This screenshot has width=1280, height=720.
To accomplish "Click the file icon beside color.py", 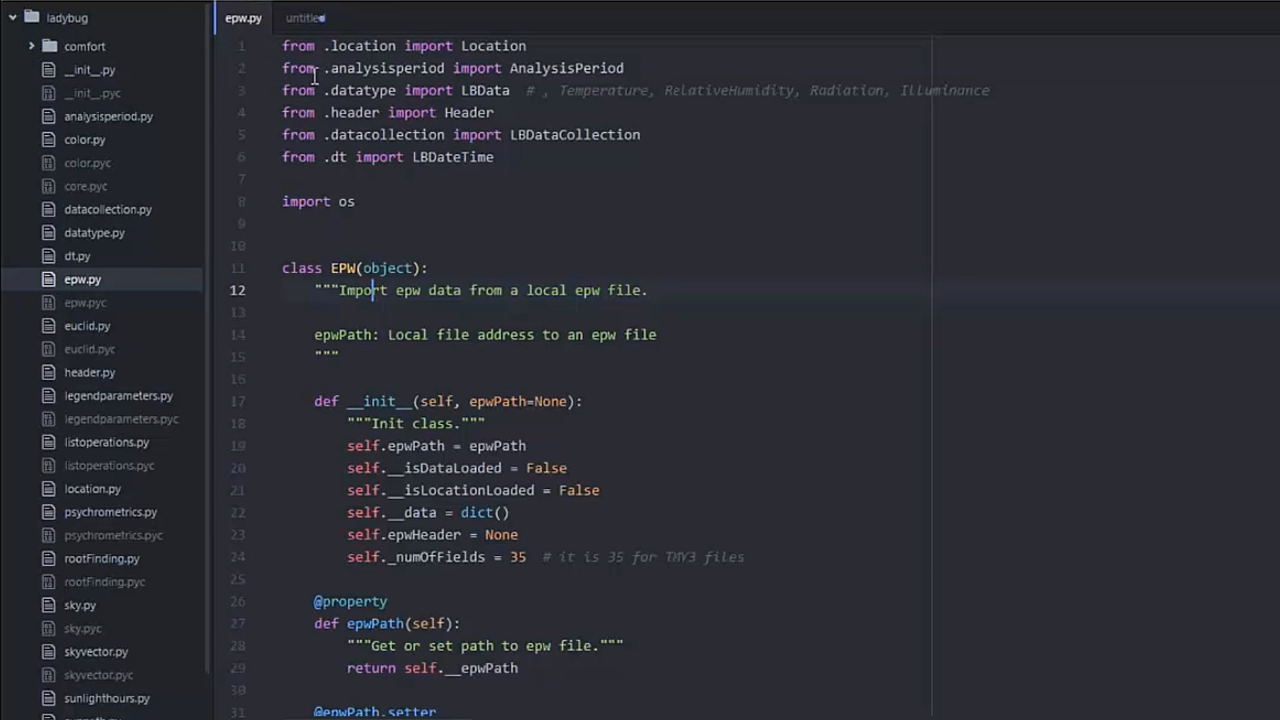I will pyautogui.click(x=49, y=139).
